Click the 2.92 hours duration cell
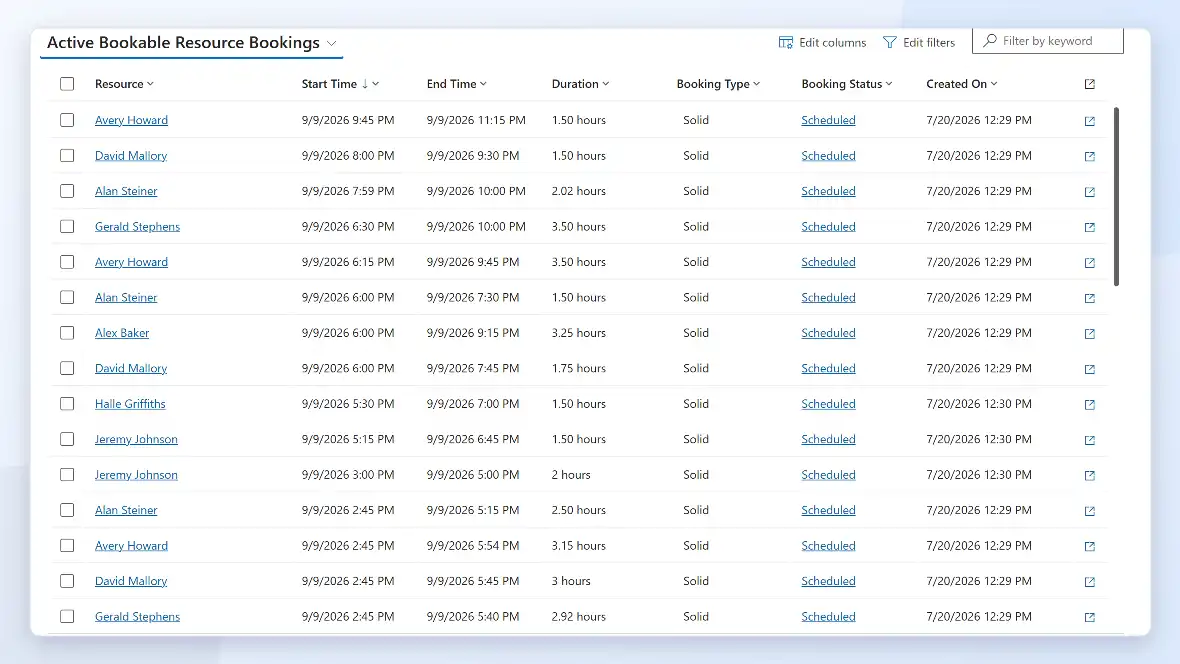 pyautogui.click(x=579, y=616)
